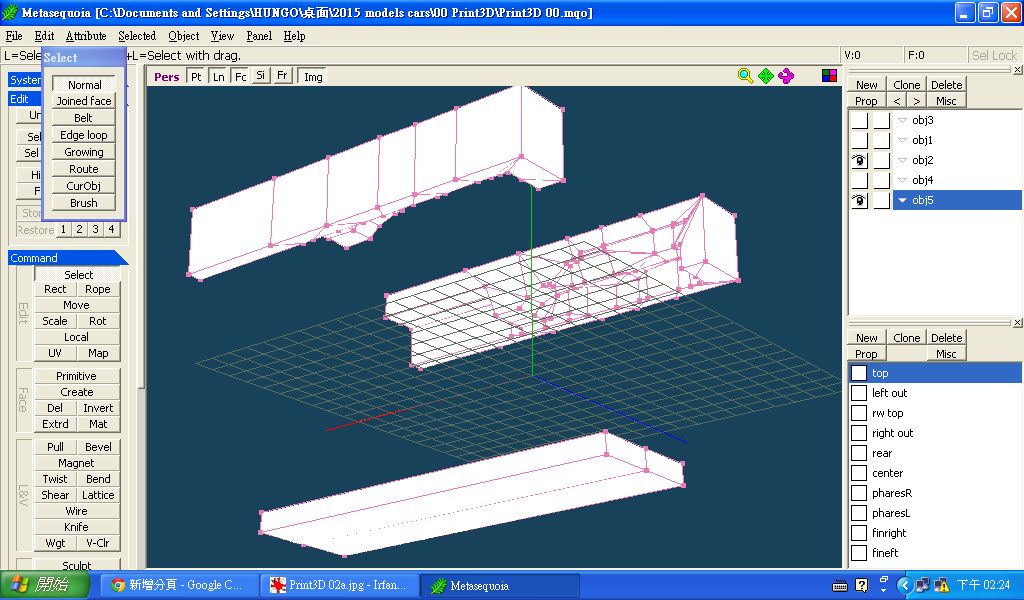The height and width of the screenshot is (600, 1024).
Task: Click the color box of the 'top' material
Action: (859, 373)
